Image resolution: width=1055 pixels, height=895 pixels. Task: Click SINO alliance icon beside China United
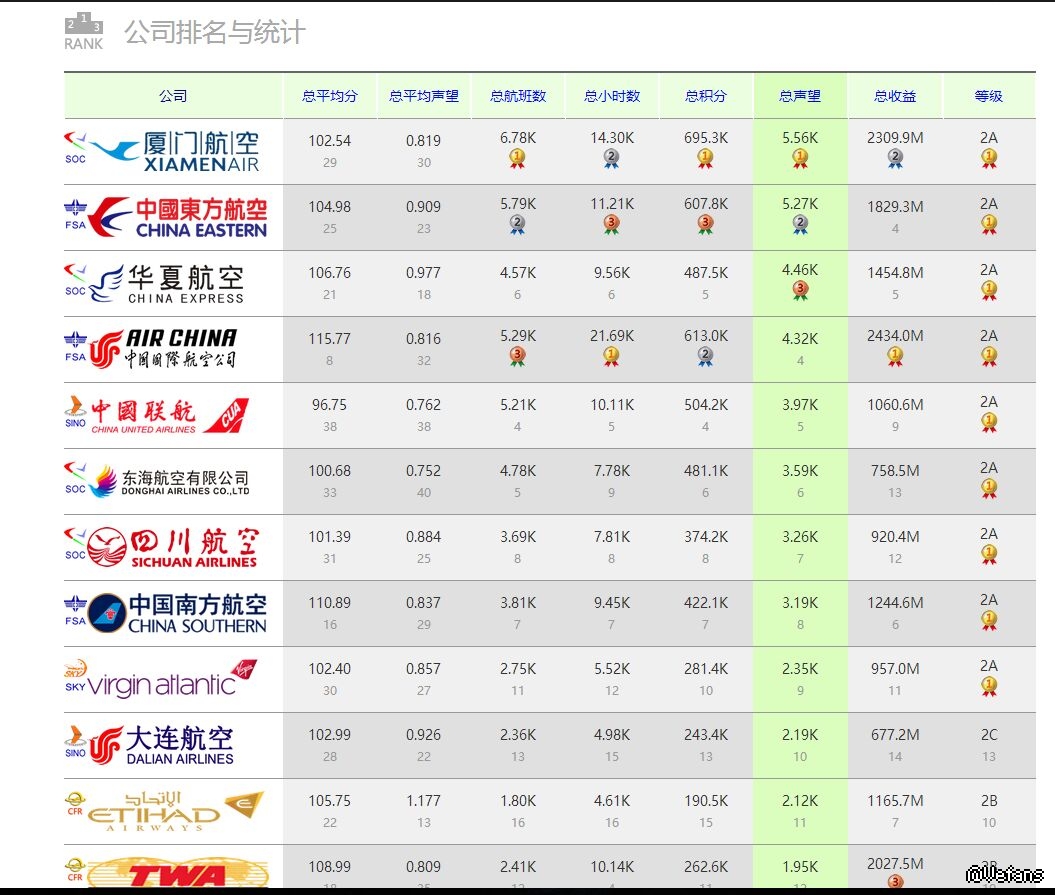(75, 412)
